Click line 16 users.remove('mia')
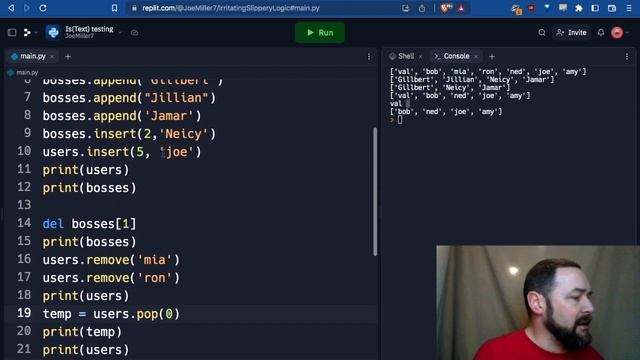640x360 pixels. 111,260
